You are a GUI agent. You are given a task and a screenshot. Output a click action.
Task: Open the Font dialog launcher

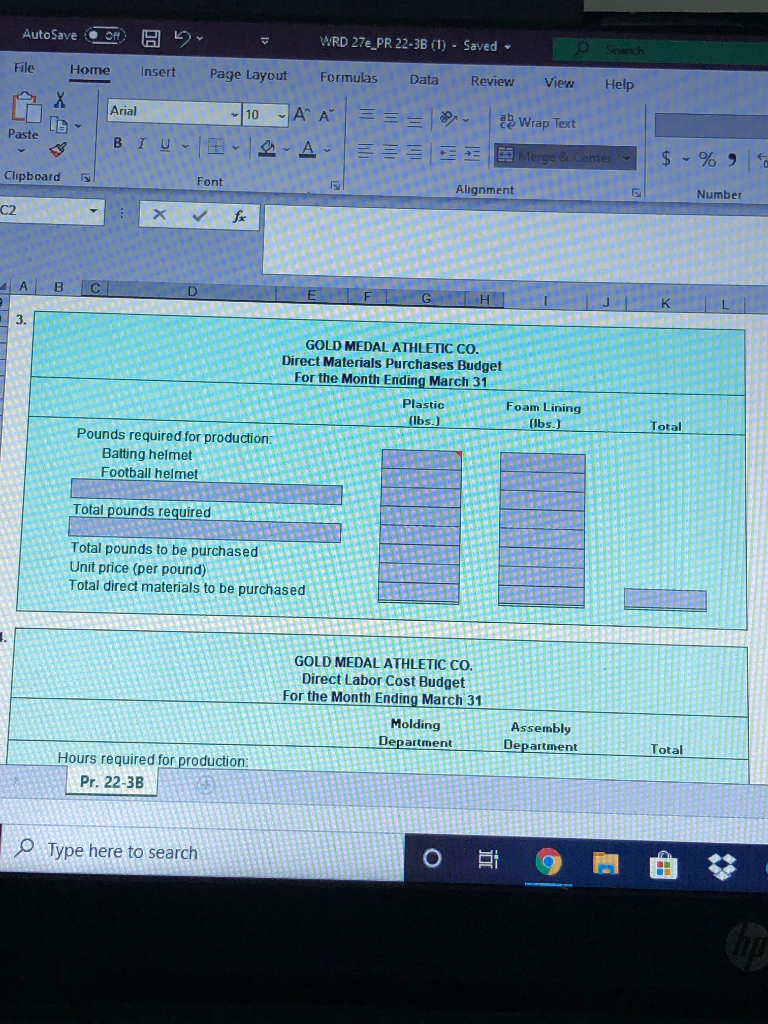coord(336,185)
